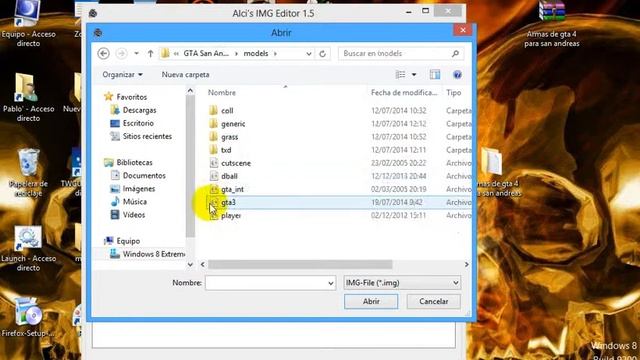The height and width of the screenshot is (360, 640).
Task: Select the cutscene file
Action: click(230, 163)
